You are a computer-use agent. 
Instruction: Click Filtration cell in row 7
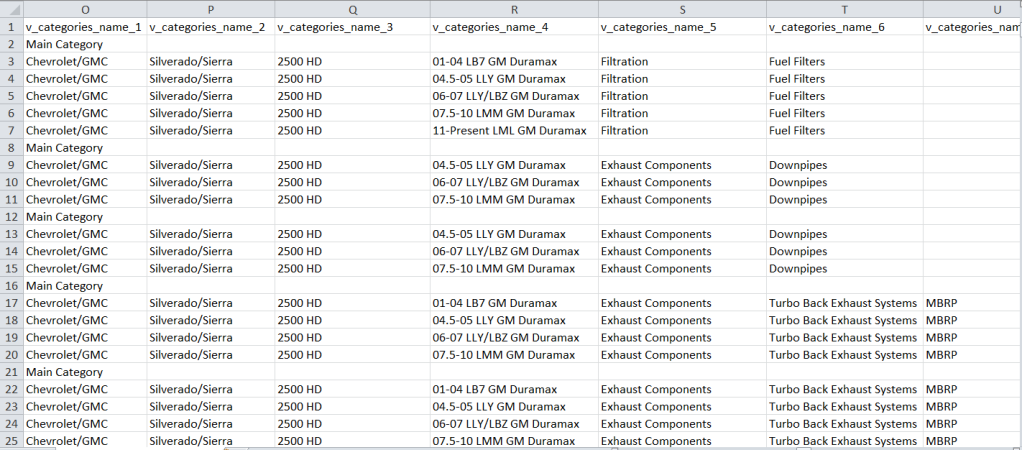click(x=682, y=130)
